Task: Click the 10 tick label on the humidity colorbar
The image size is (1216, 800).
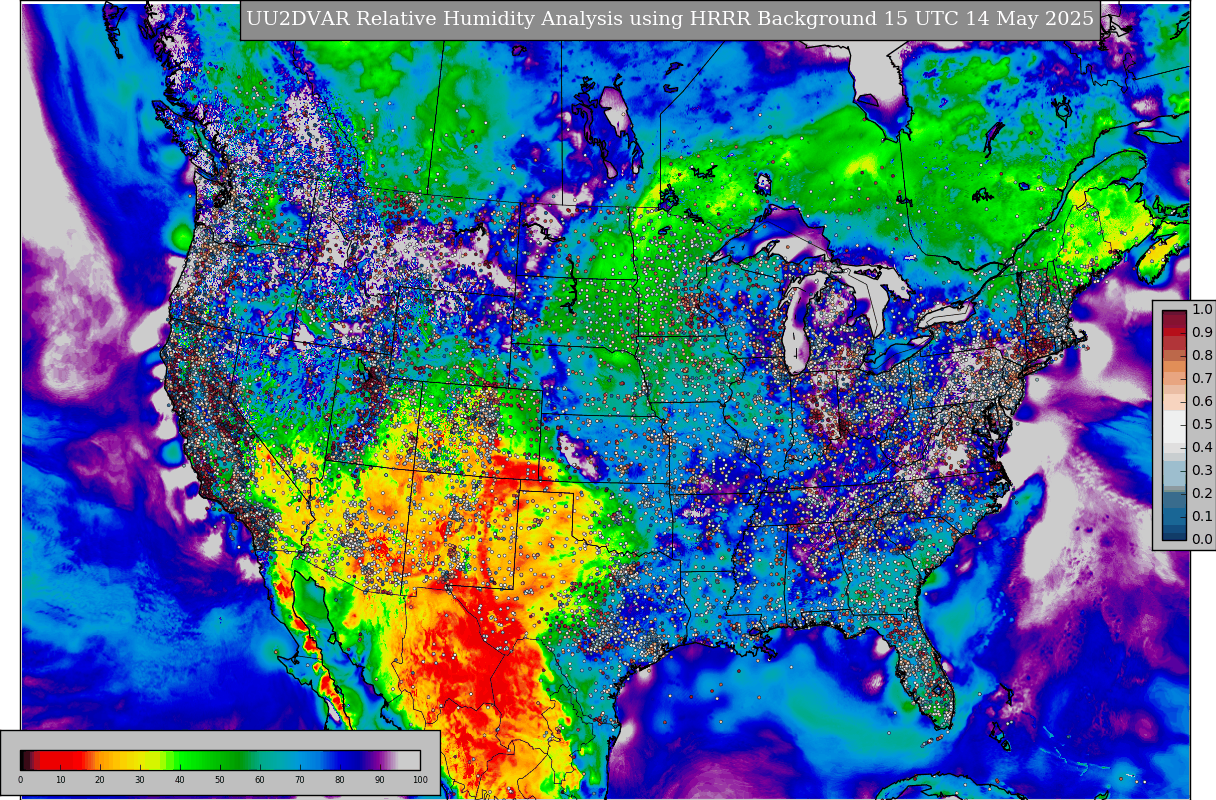Action: 60,779
